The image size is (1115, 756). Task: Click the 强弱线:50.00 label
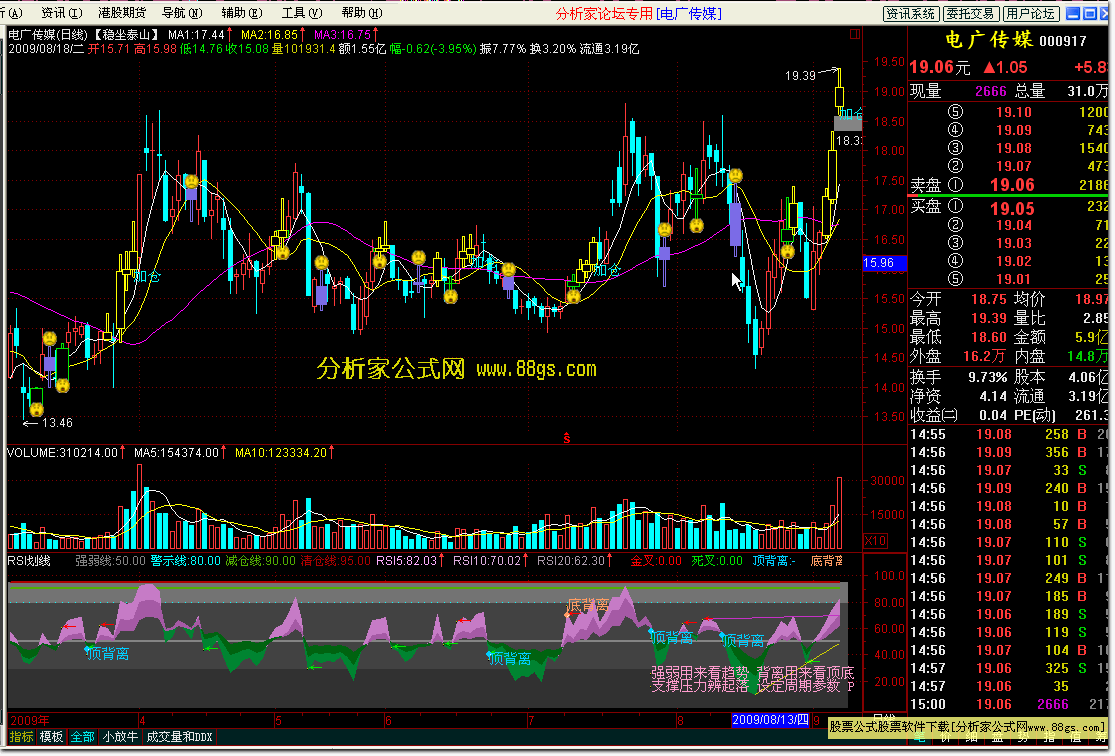pyautogui.click(x=110, y=561)
